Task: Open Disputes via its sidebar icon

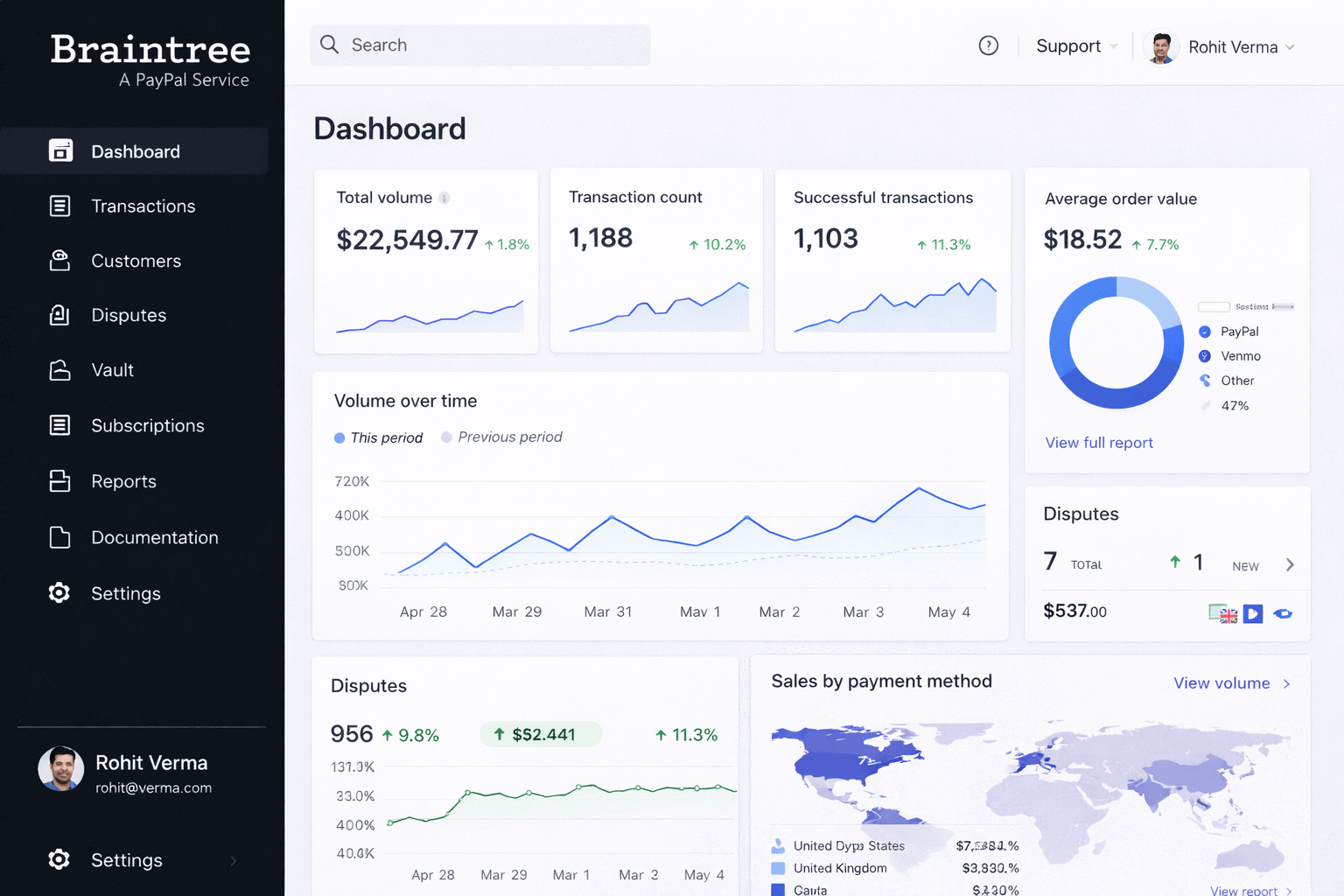Action: pyautogui.click(x=59, y=315)
